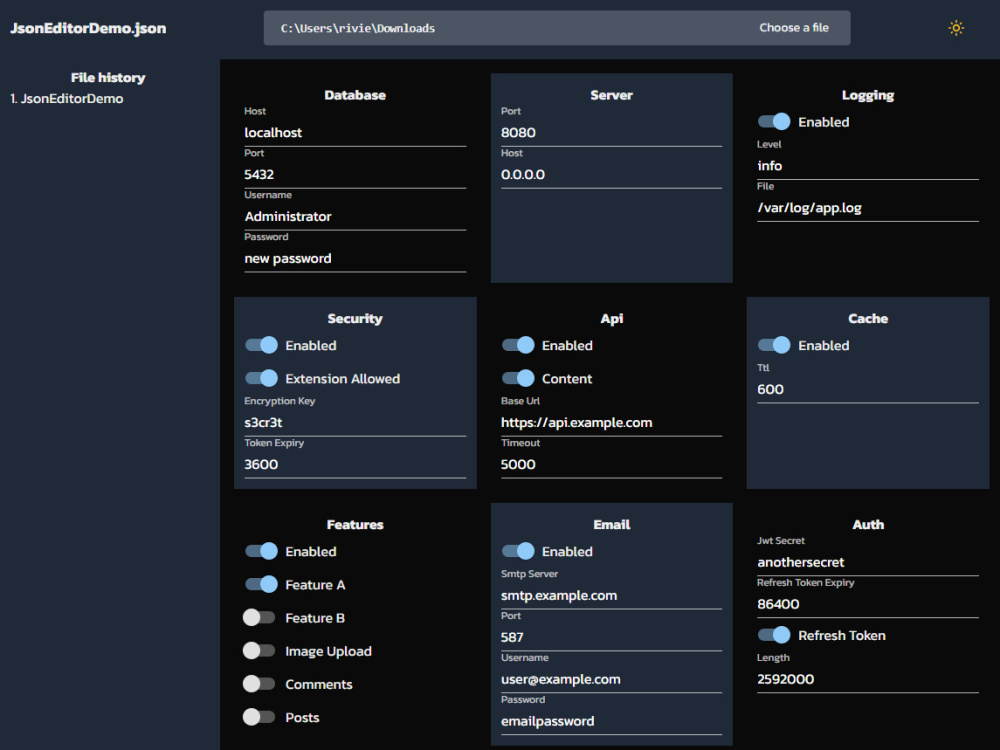Edit Refresh Token Expiry field 86400
This screenshot has height=750, width=1000.
click(x=868, y=605)
